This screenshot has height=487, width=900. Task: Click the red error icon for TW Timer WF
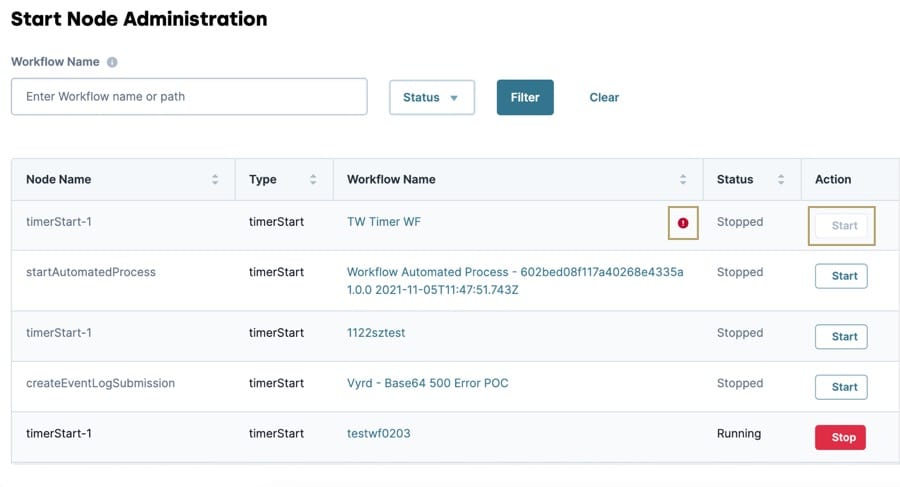click(683, 223)
